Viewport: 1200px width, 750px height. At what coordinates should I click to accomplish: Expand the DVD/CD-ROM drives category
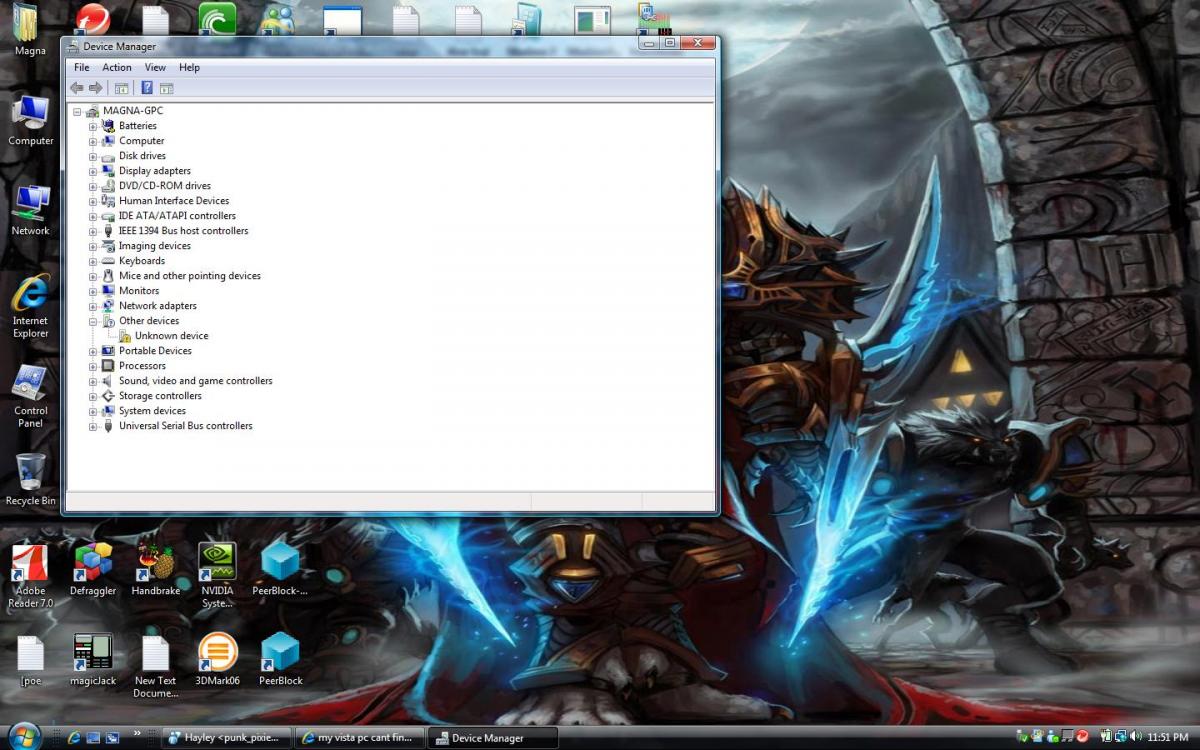pos(93,186)
